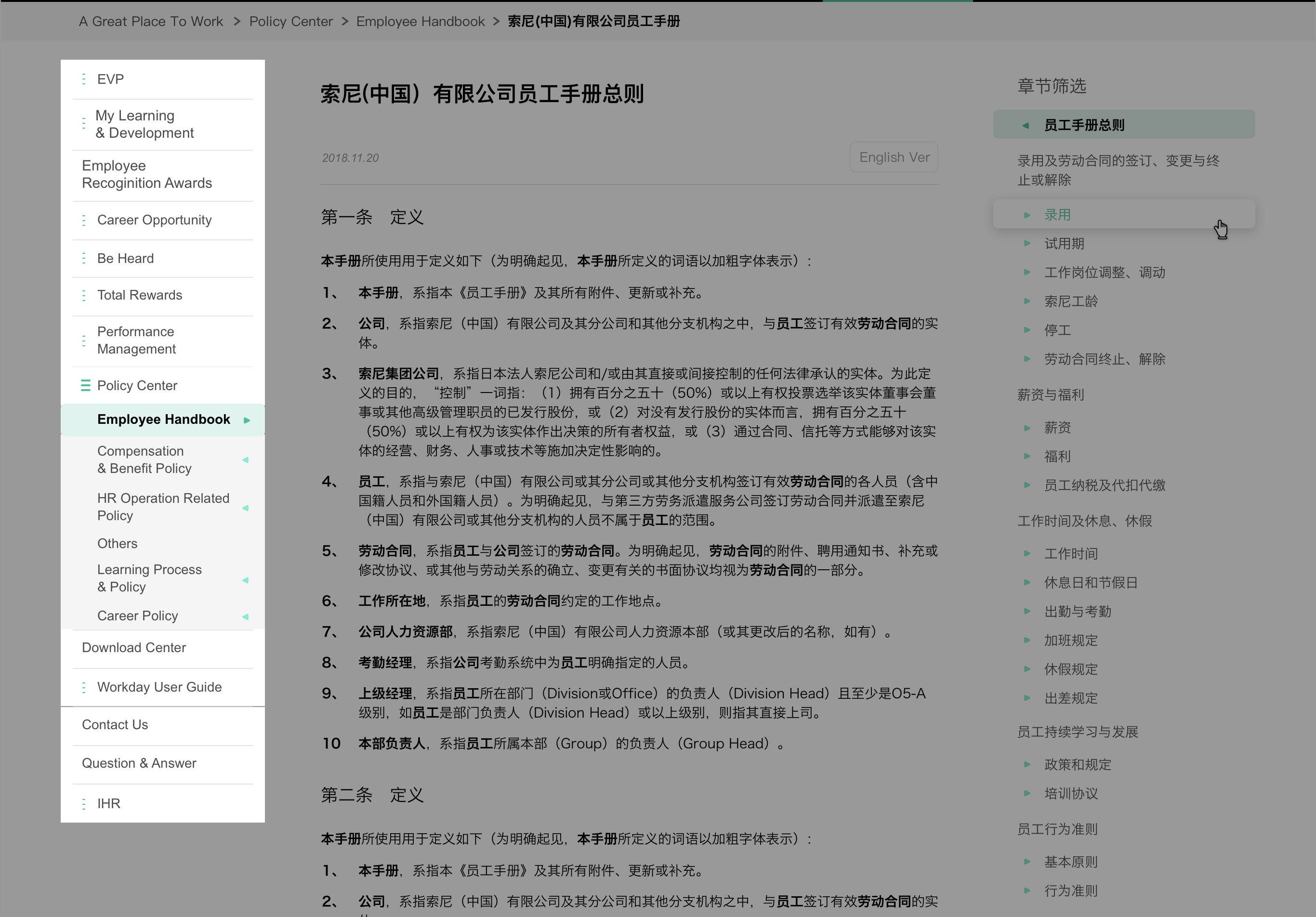Screen dimensions: 1316x917
Task: Open the Contact Us menu item
Action: (x=115, y=724)
